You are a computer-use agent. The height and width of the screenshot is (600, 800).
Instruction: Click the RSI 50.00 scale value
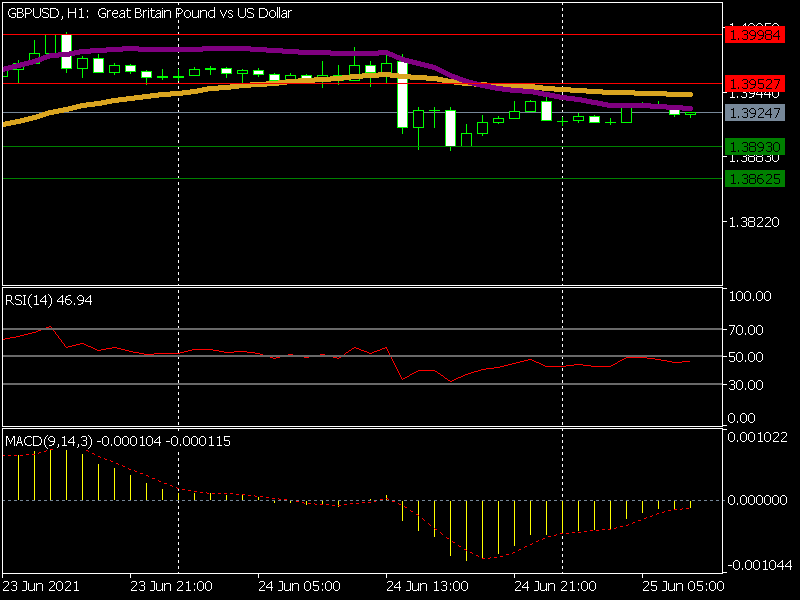(745, 357)
